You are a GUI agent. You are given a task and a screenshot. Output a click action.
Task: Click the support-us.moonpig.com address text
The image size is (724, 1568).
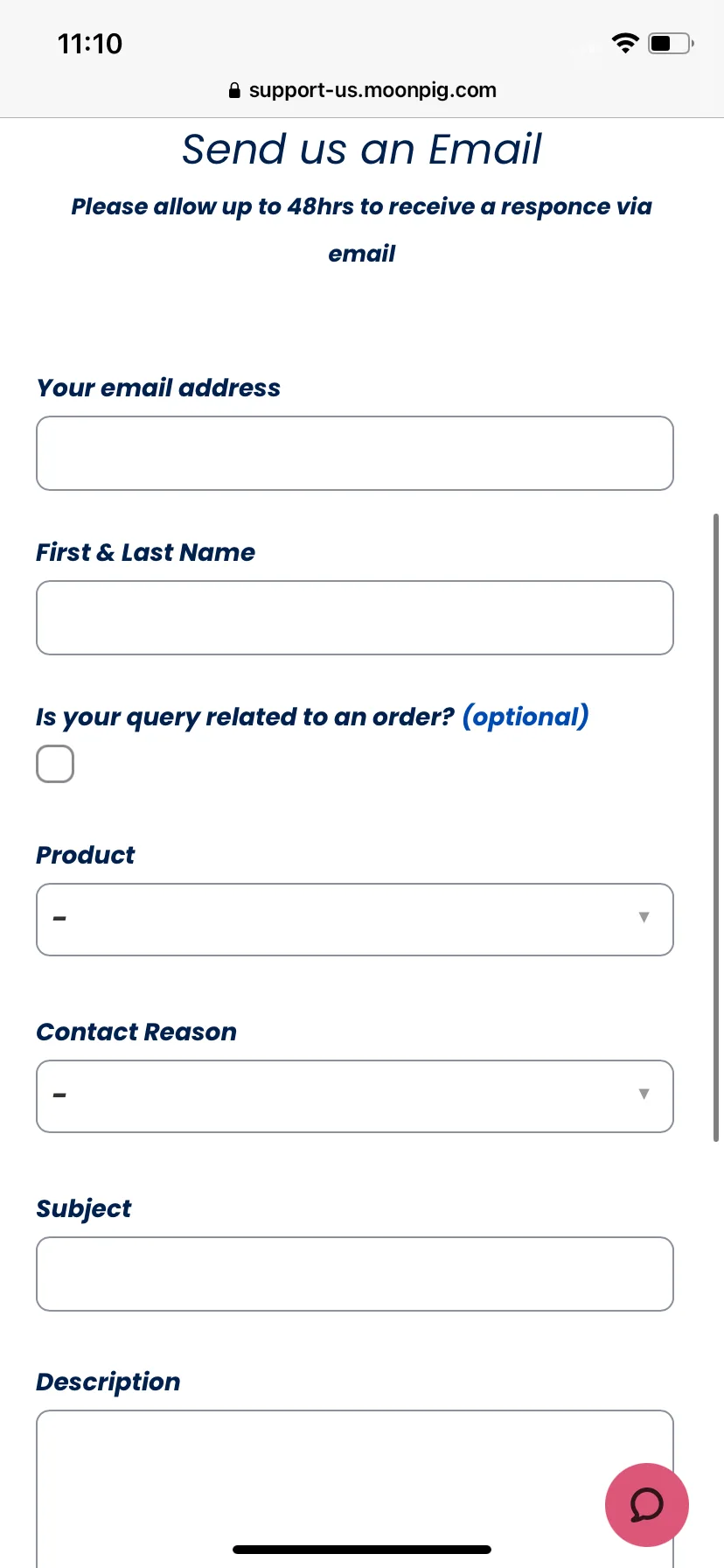click(372, 90)
